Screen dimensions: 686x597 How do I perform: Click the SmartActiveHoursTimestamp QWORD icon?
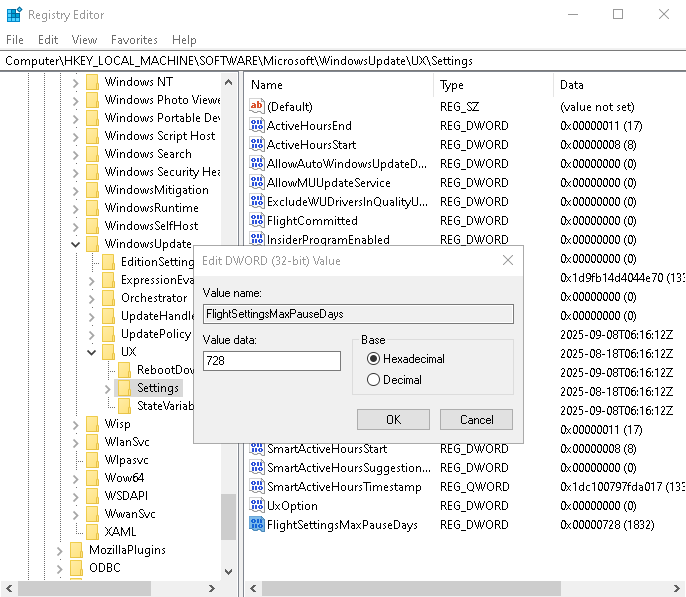[x=256, y=487]
